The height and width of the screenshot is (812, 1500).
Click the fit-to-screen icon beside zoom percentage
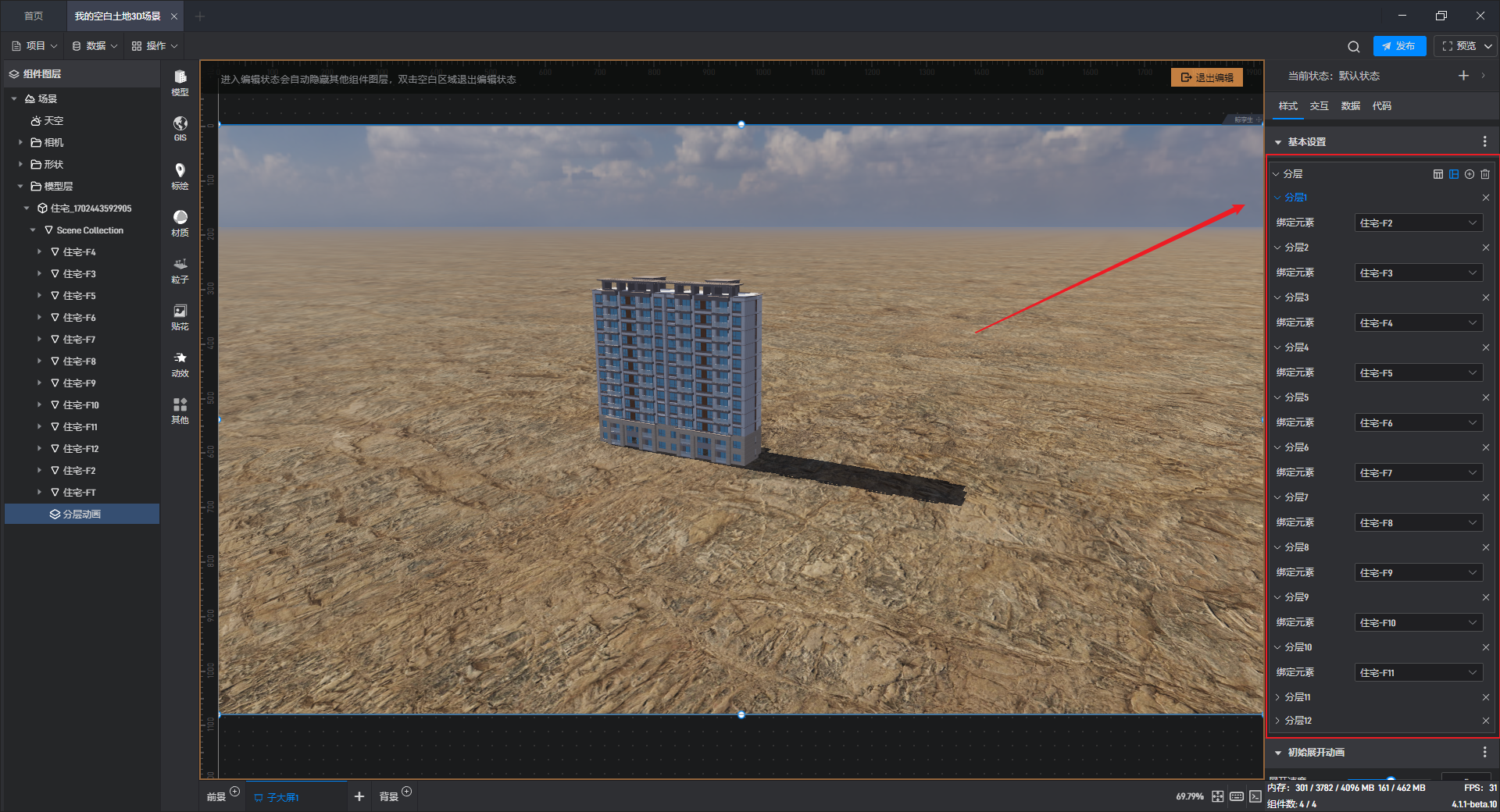1218,796
